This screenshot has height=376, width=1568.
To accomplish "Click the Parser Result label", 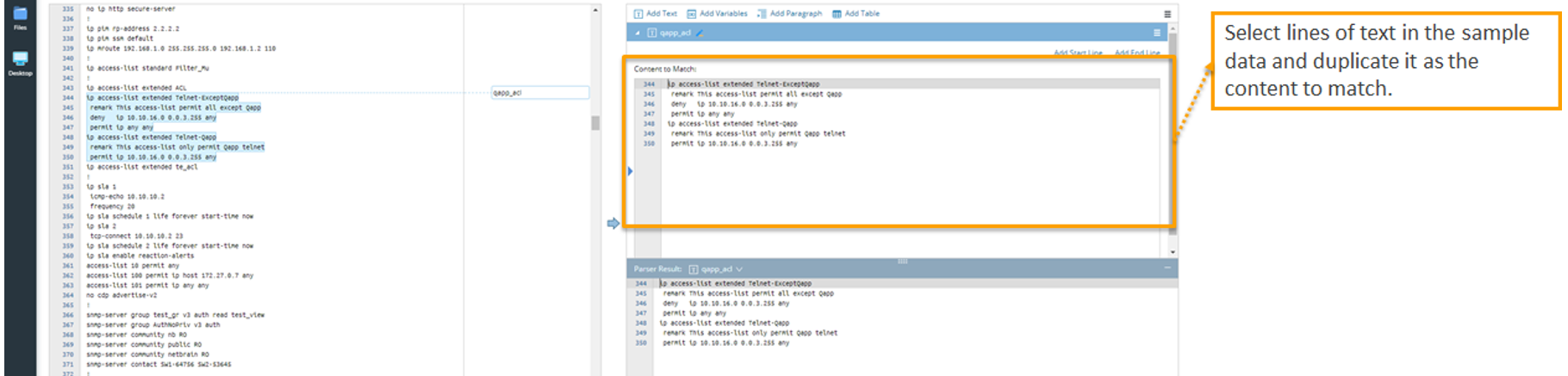I will [x=657, y=269].
